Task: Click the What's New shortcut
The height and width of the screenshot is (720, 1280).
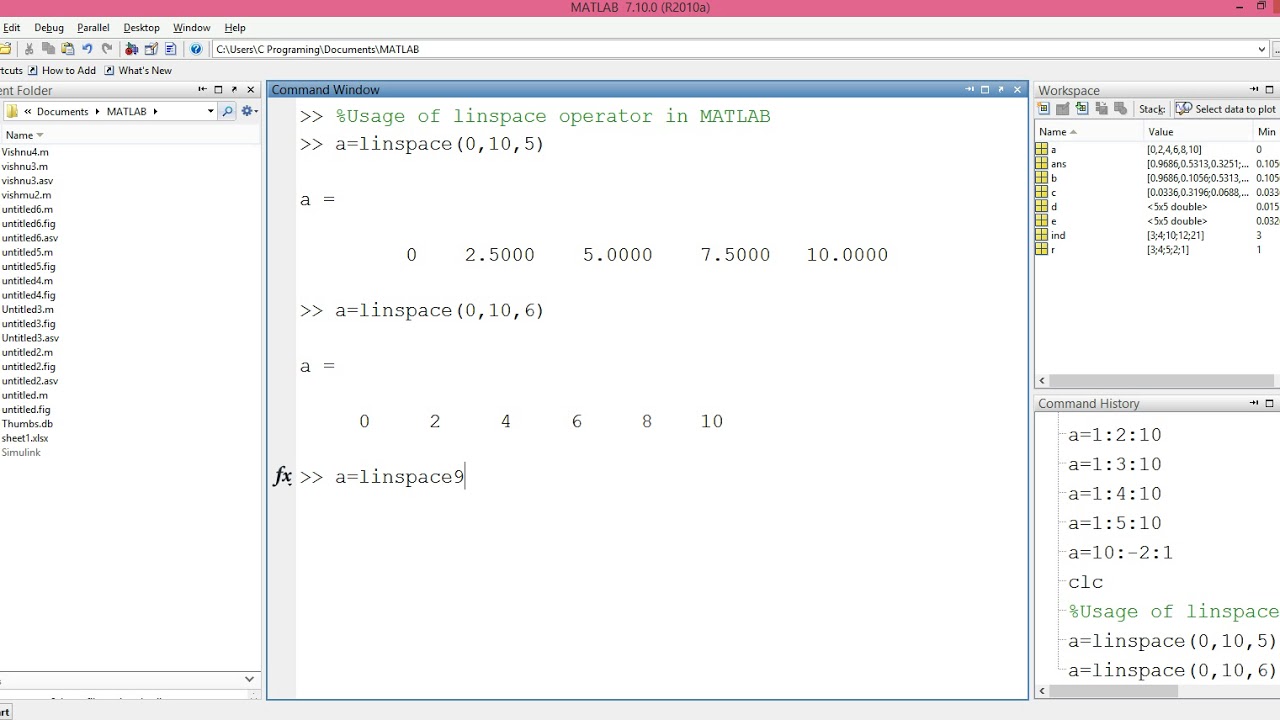Action: (138, 71)
